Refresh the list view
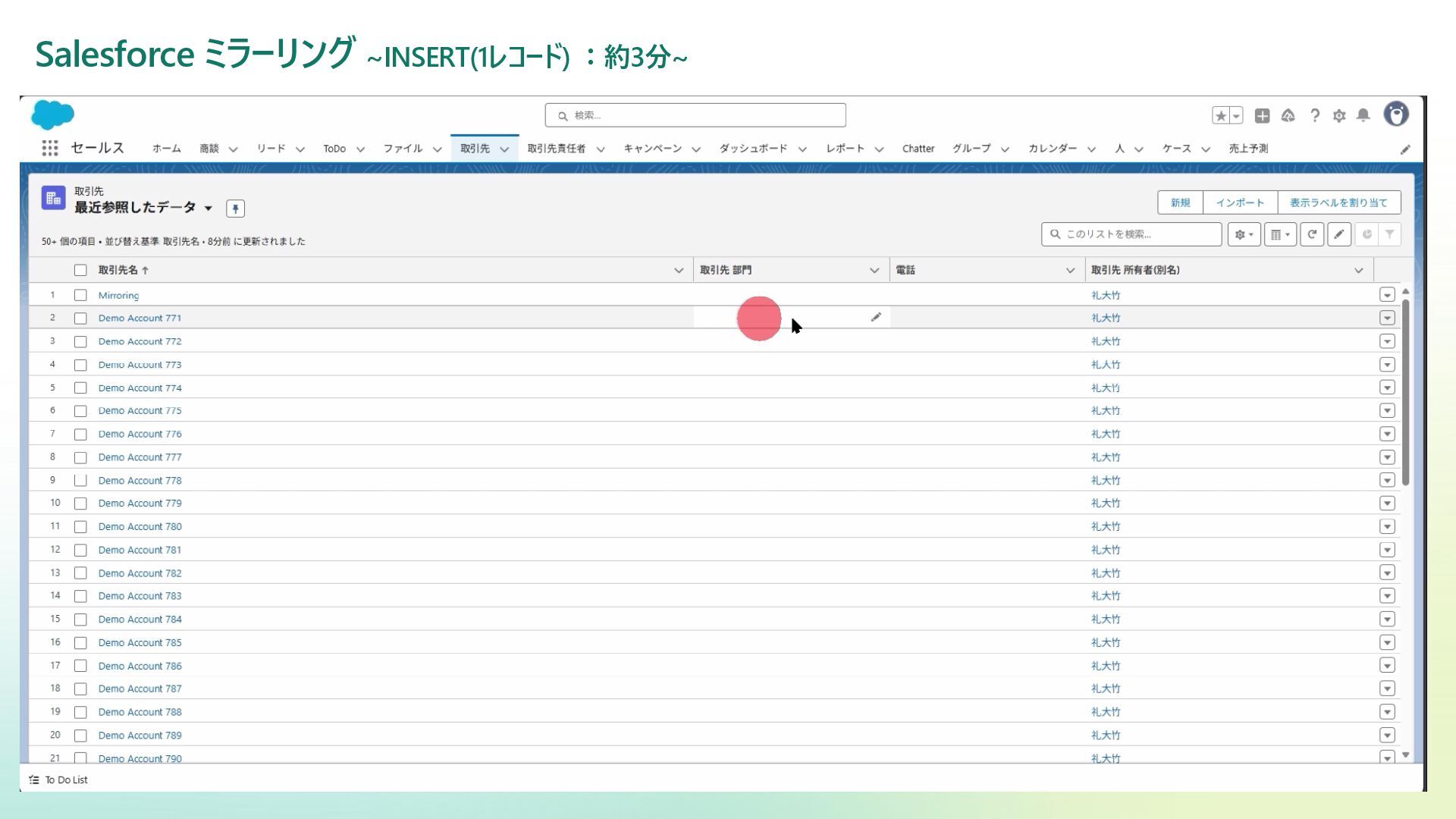 [1312, 234]
